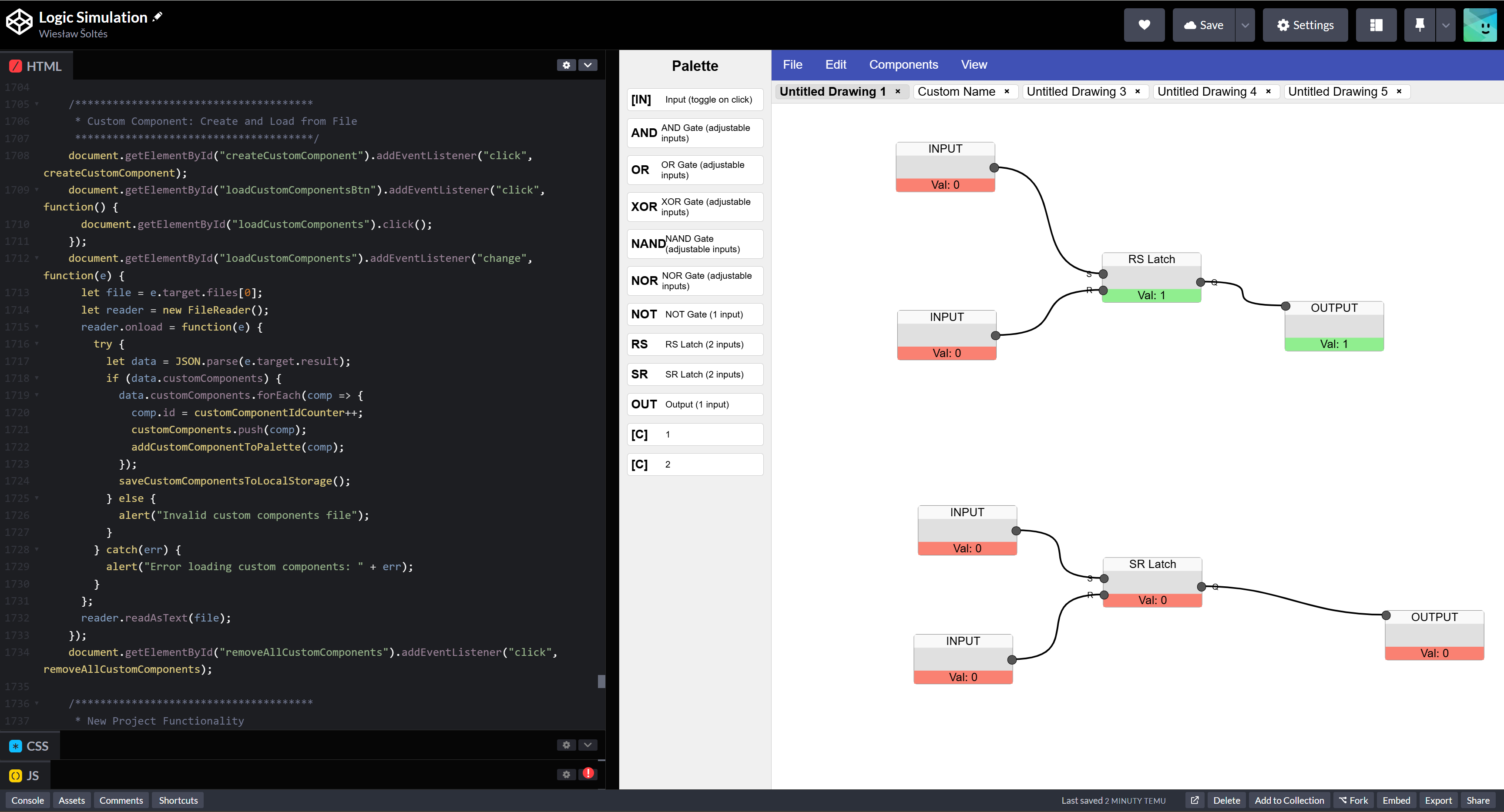This screenshot has height=812, width=1504.
Task: Edit pen title with pencil icon
Action: click(x=157, y=17)
